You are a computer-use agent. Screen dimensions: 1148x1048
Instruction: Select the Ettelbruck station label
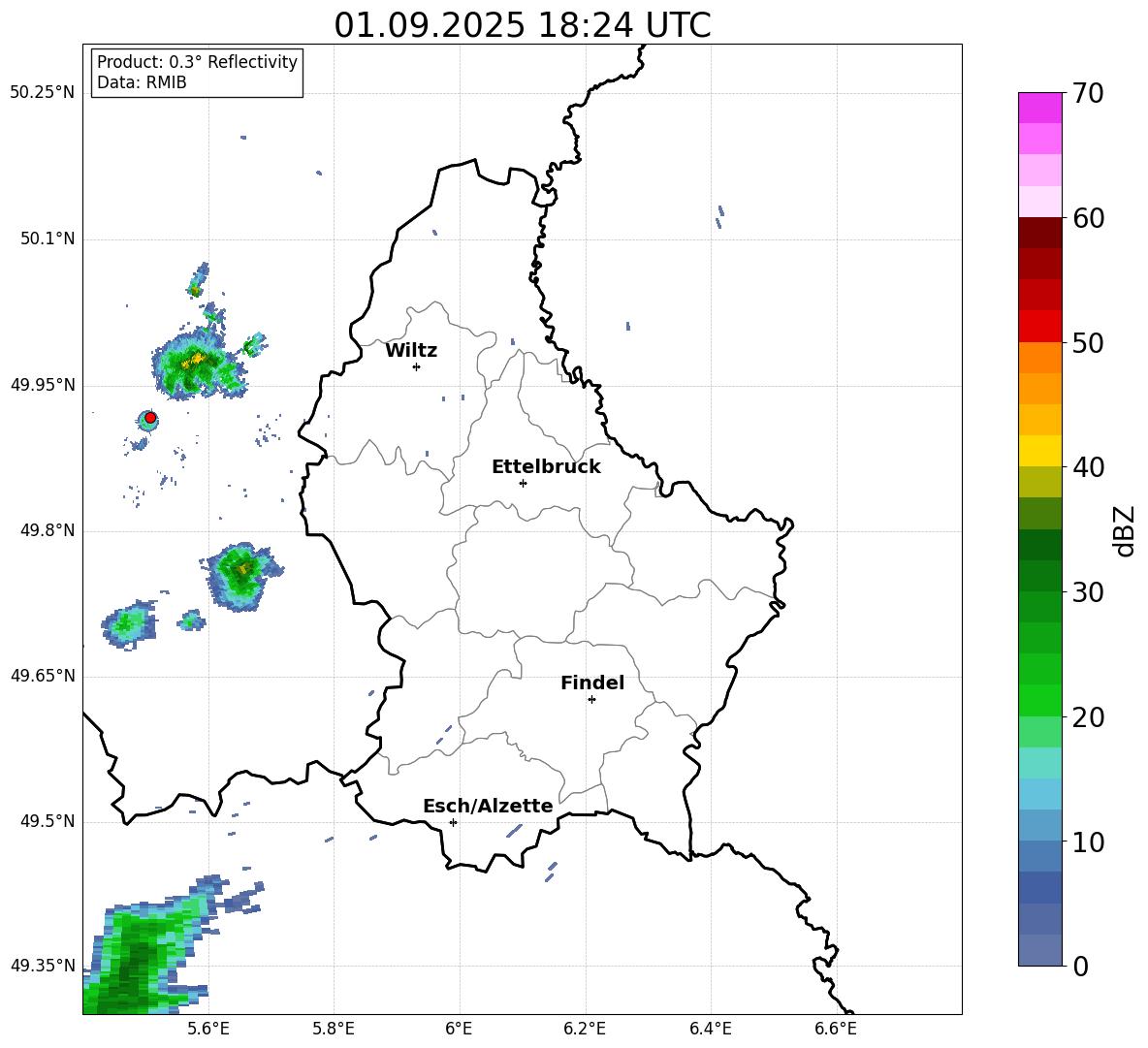(x=546, y=467)
